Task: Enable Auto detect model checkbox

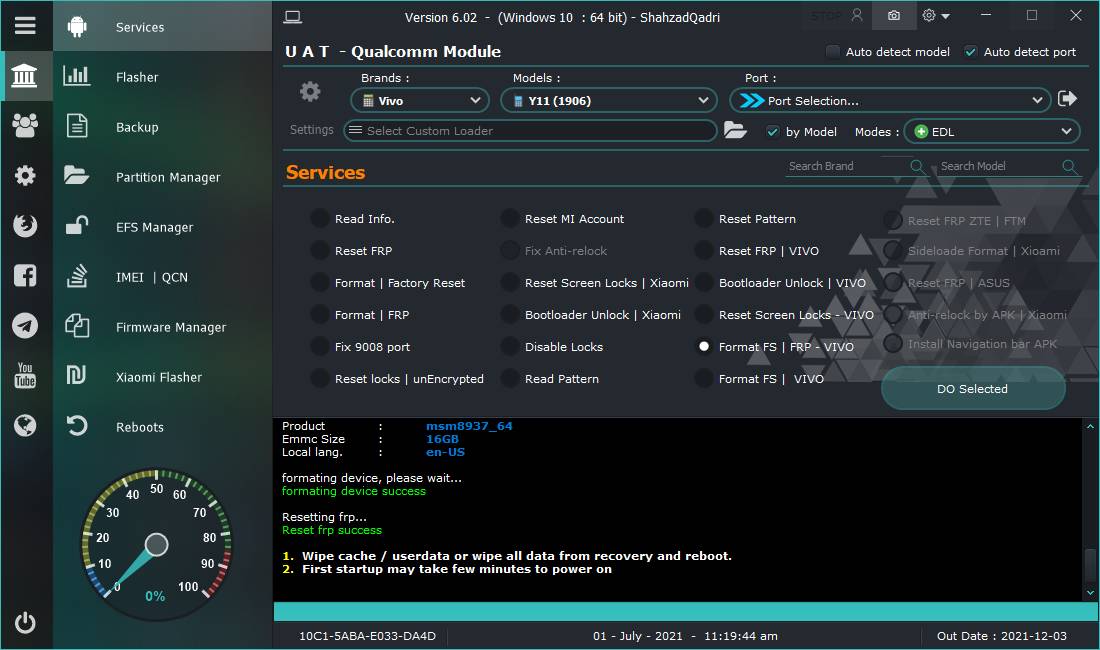Action: (833, 51)
